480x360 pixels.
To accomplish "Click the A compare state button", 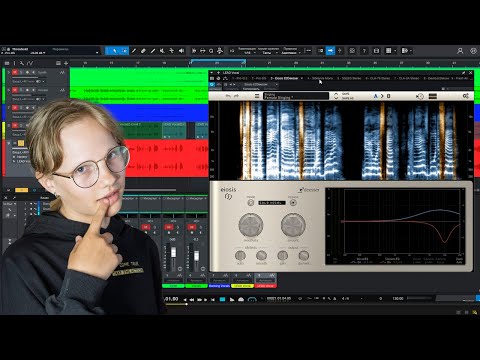I will click(375, 96).
